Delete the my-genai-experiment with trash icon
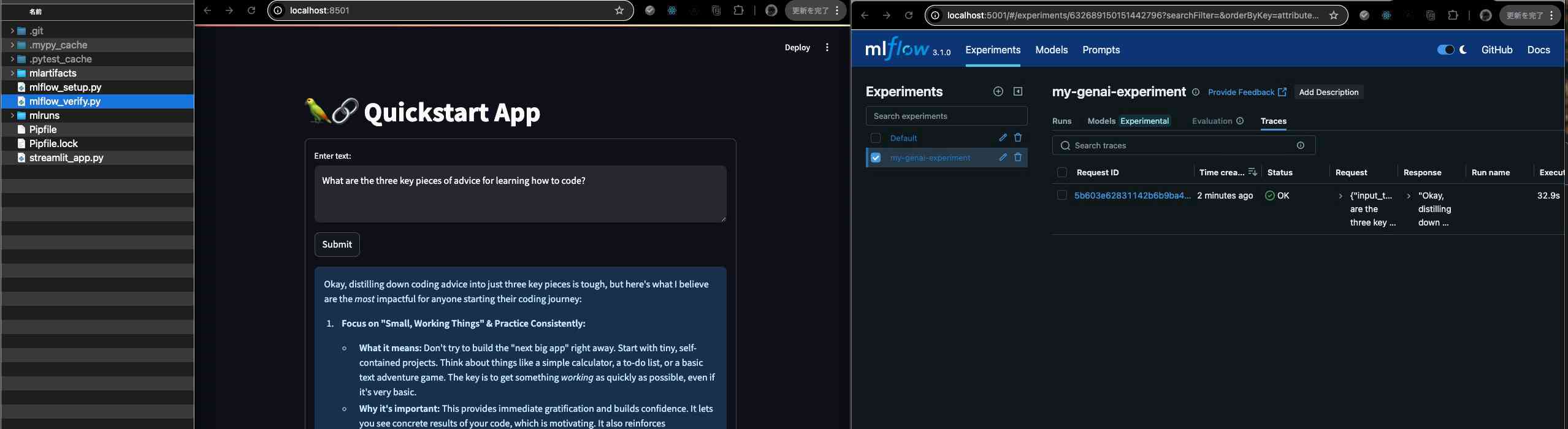The width and height of the screenshot is (1568, 429). tap(1018, 158)
